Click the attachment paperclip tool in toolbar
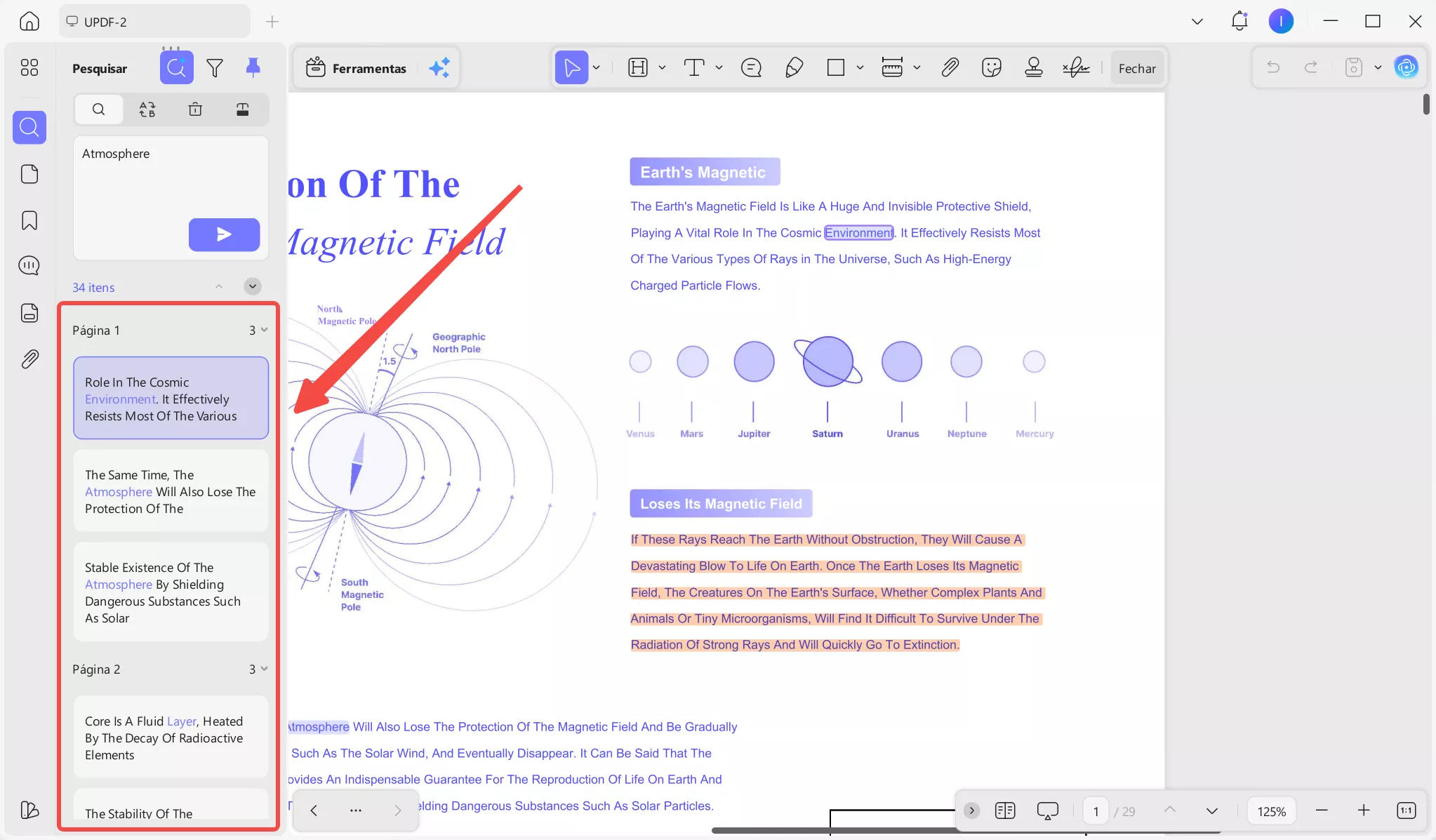 pos(950,68)
